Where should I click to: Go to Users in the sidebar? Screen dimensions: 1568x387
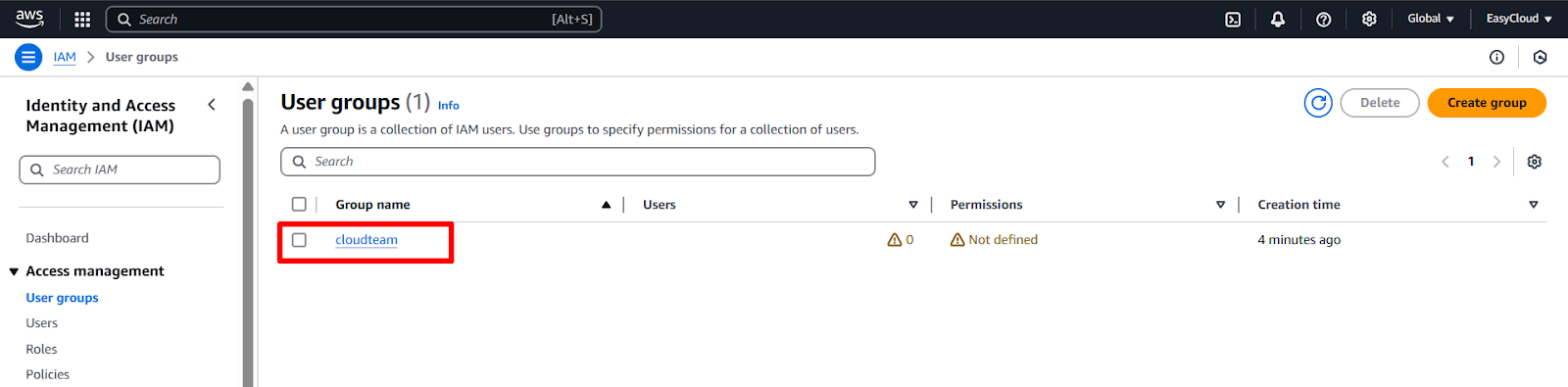42,323
